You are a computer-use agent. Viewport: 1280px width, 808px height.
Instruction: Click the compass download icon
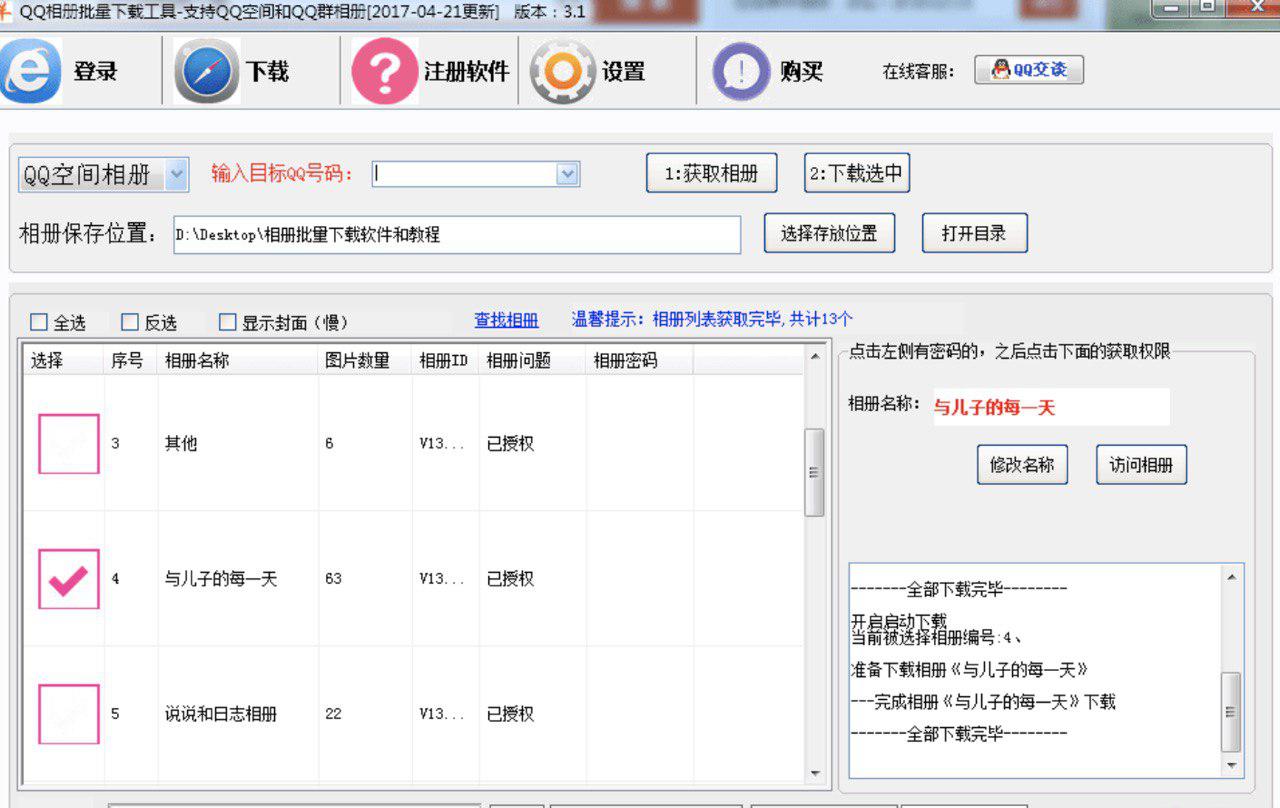click(206, 71)
